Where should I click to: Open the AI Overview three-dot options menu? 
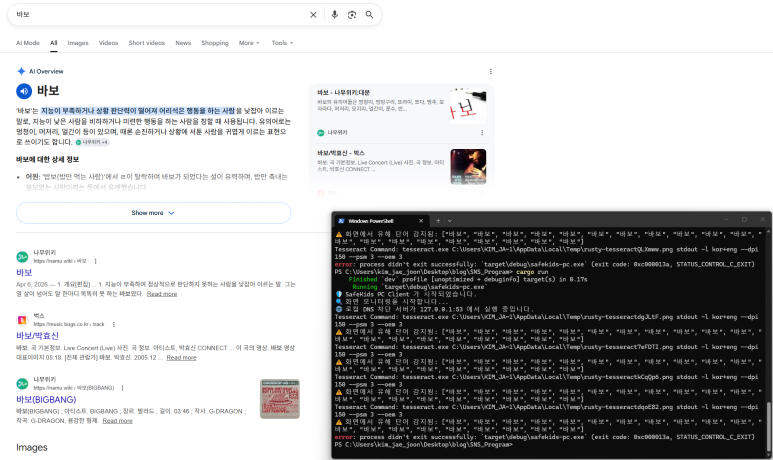pos(491,71)
